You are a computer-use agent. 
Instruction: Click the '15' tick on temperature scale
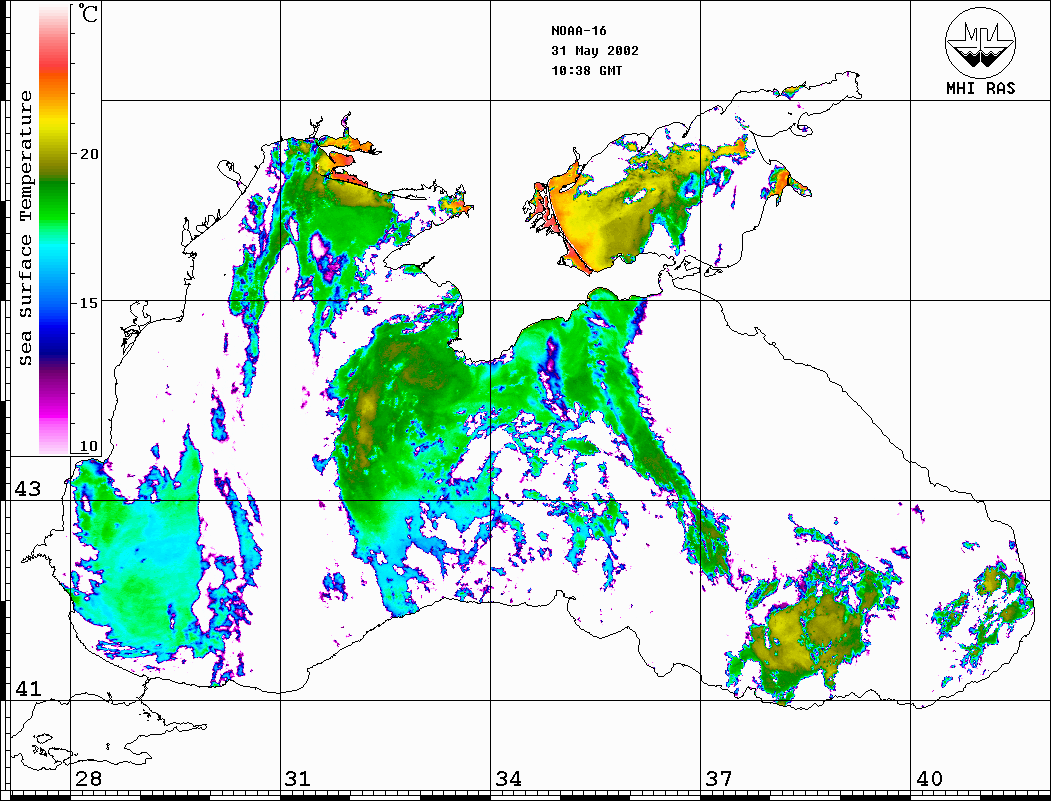(88, 303)
